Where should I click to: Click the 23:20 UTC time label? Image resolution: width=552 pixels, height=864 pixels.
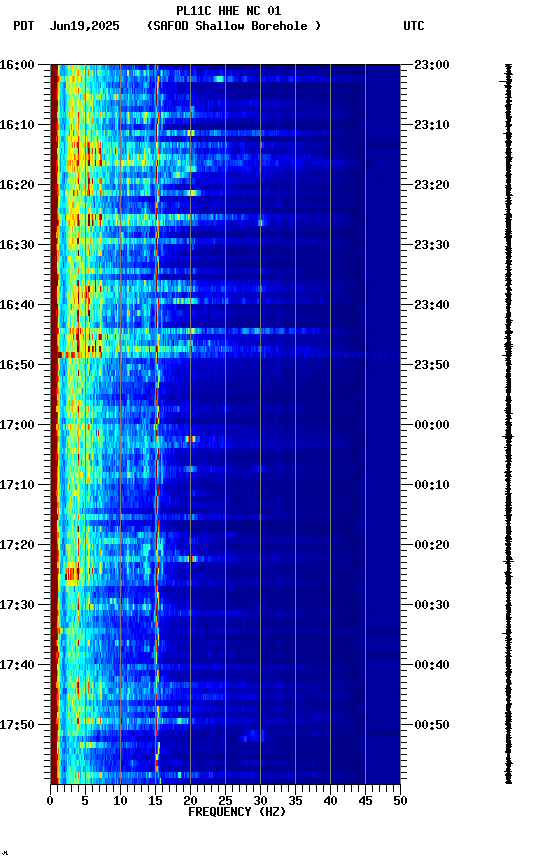pyautogui.click(x=432, y=185)
